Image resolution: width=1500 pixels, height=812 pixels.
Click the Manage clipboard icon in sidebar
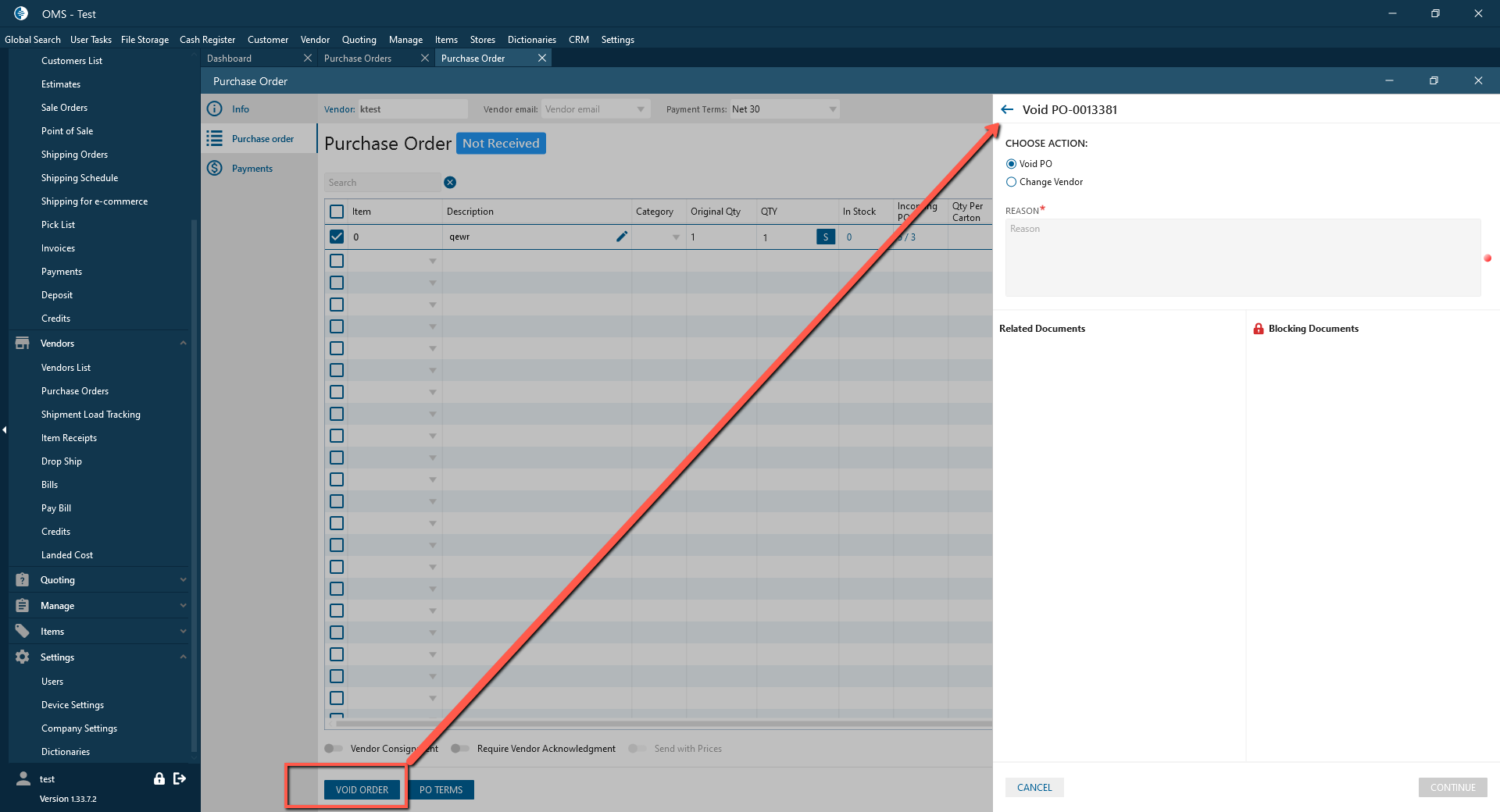[22, 605]
